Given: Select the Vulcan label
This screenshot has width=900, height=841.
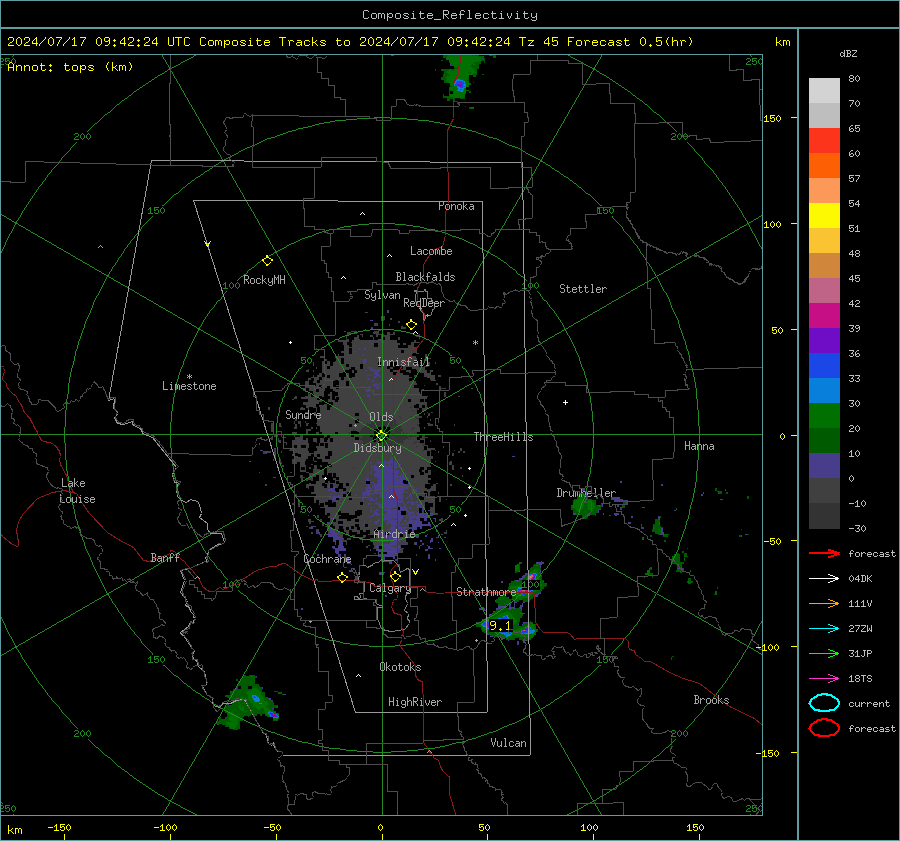Looking at the screenshot, I should pyautogui.click(x=509, y=743).
